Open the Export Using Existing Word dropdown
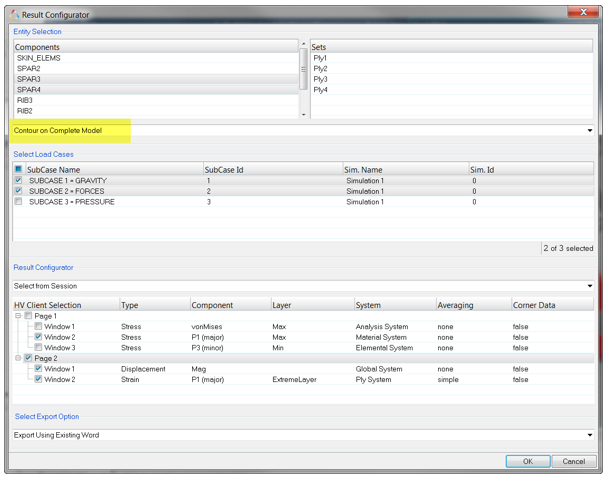This screenshot has width=607, height=477. click(x=589, y=435)
